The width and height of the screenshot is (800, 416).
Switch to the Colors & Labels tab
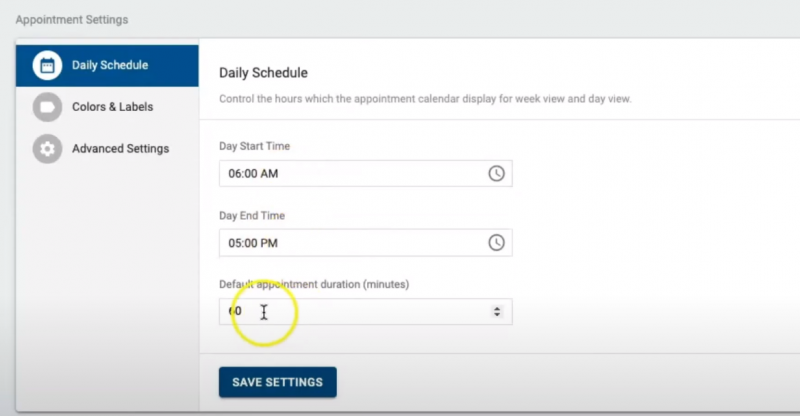112,107
